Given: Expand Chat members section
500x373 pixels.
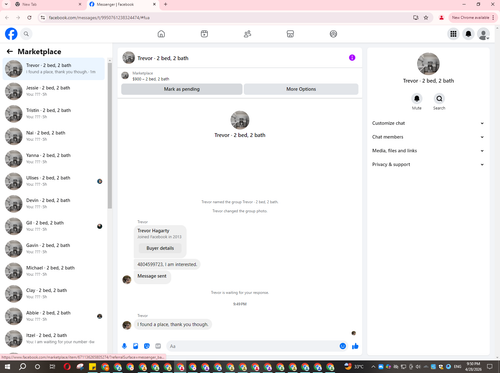Looking at the screenshot, I should 428,137.
